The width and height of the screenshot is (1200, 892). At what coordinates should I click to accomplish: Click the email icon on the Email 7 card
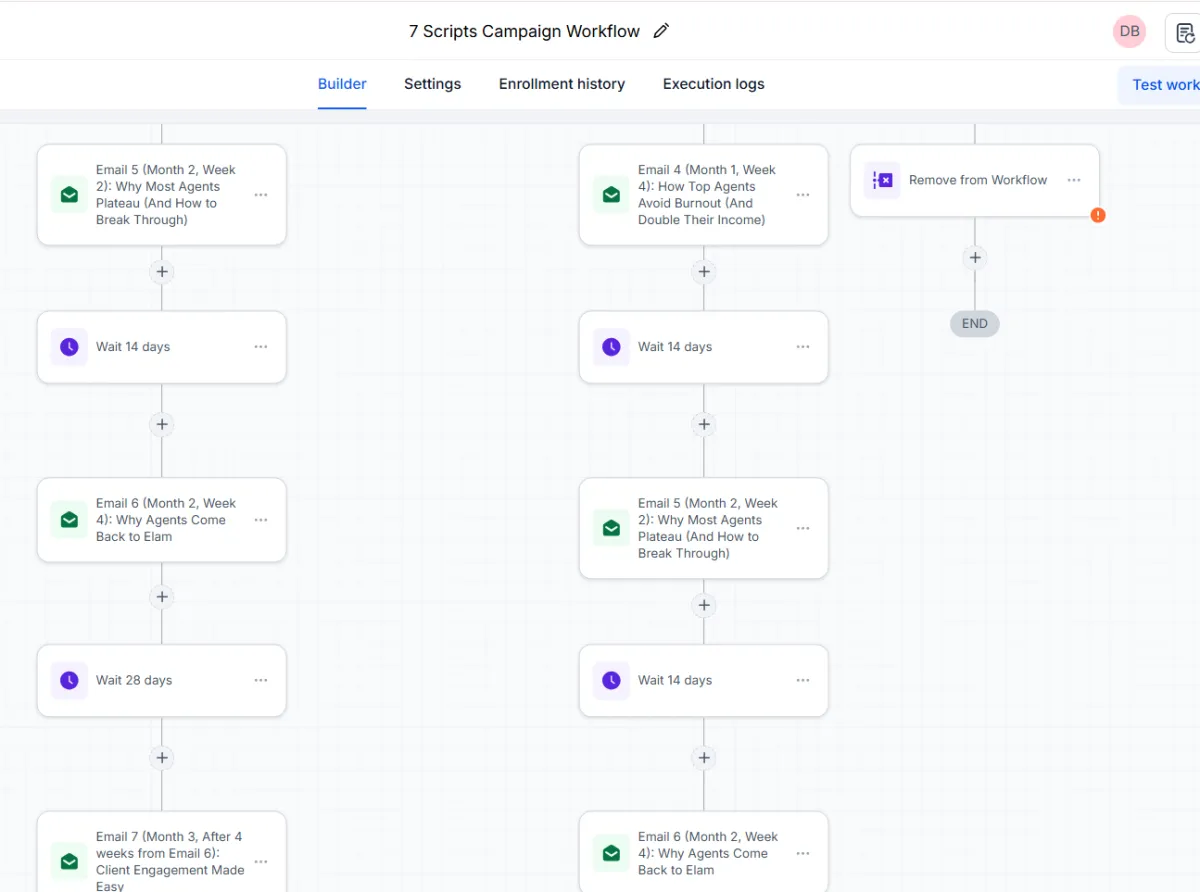pos(69,861)
